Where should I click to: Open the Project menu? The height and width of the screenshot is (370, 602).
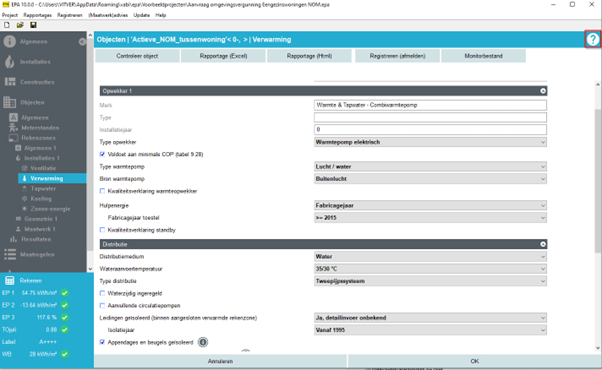(10, 15)
